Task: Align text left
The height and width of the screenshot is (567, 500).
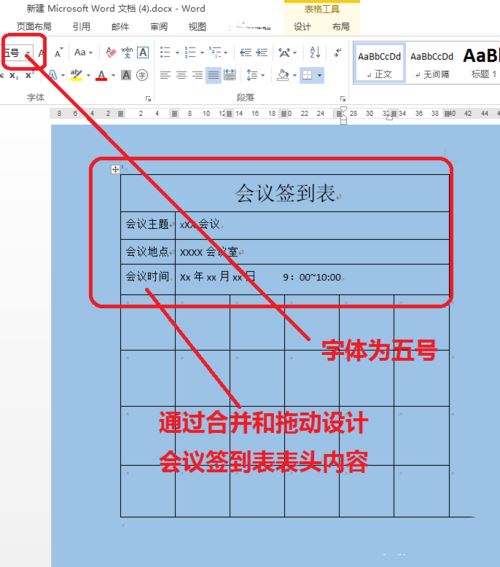Action: 165,75
